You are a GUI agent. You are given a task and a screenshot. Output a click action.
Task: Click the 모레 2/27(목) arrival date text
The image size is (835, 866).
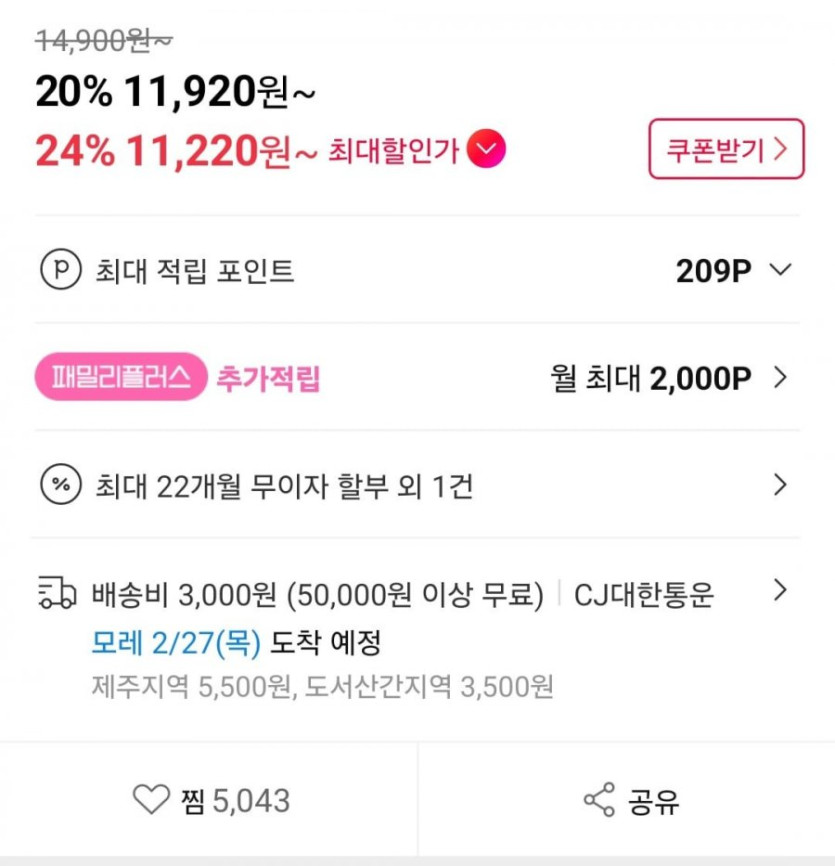(x=176, y=643)
